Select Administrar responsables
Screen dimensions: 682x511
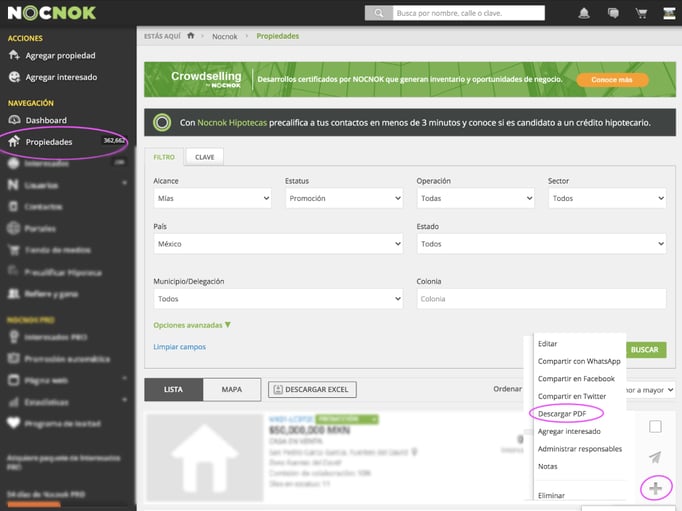click(580, 449)
